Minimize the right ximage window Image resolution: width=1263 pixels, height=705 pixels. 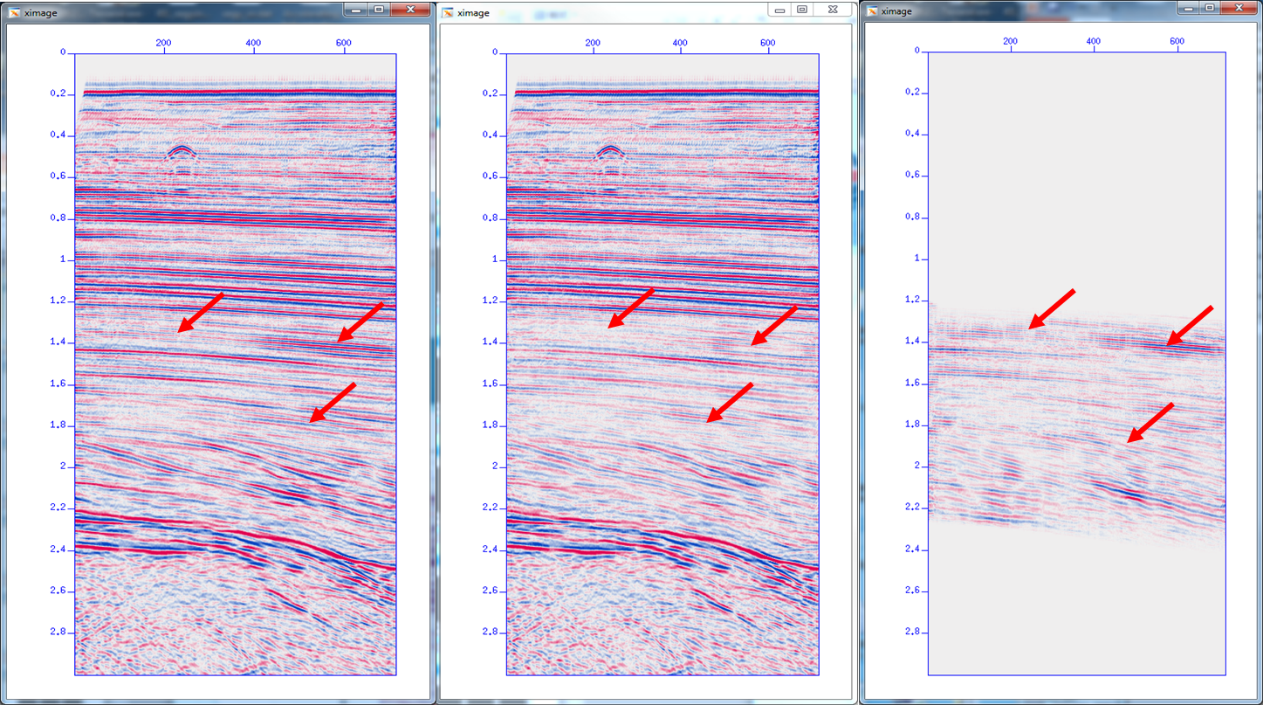click(x=1188, y=8)
